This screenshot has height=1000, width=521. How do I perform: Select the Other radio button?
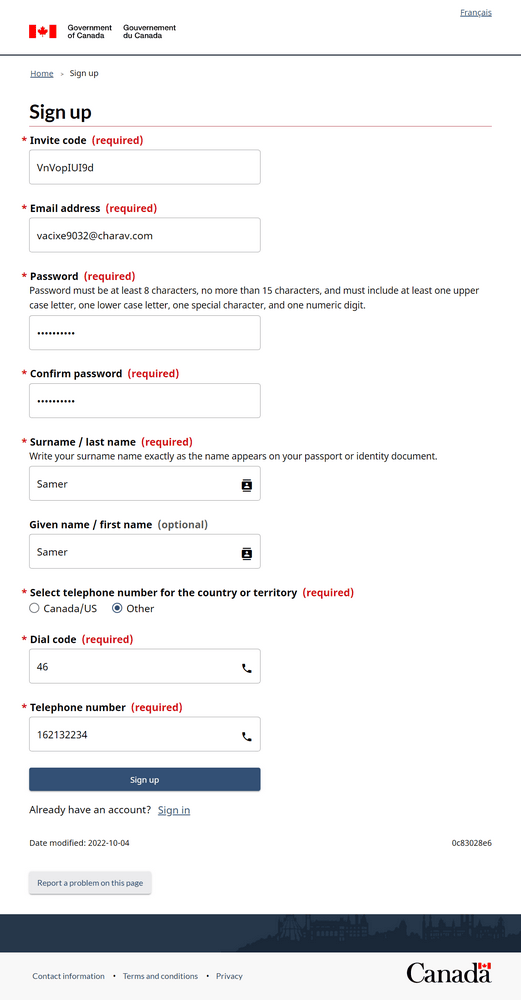tap(117, 608)
